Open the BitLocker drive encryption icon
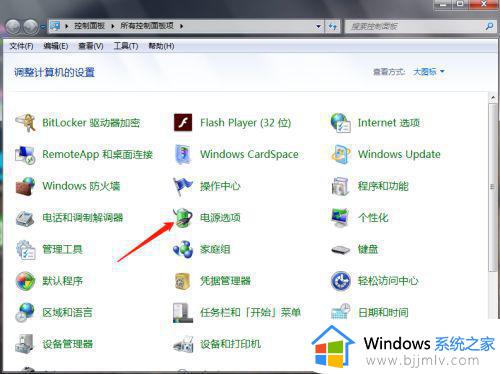The height and width of the screenshot is (374, 500). click(26, 123)
